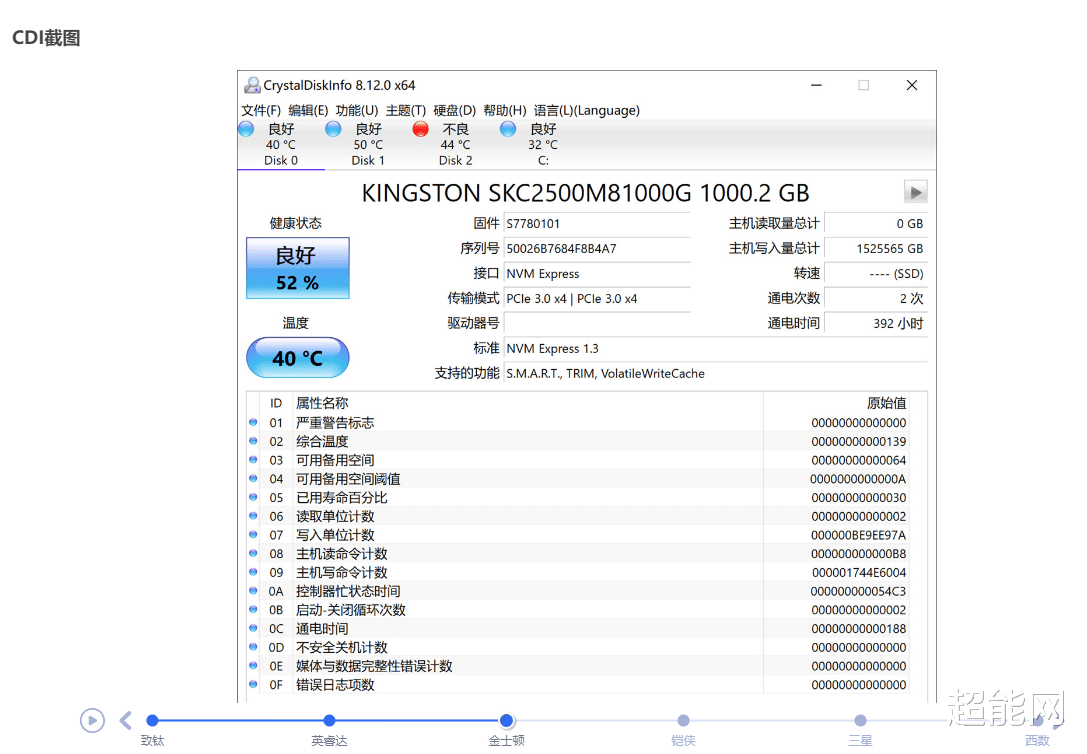The image size is (1087, 754).
Task: Click the 通电次数 value 2 次
Action: pos(876,299)
